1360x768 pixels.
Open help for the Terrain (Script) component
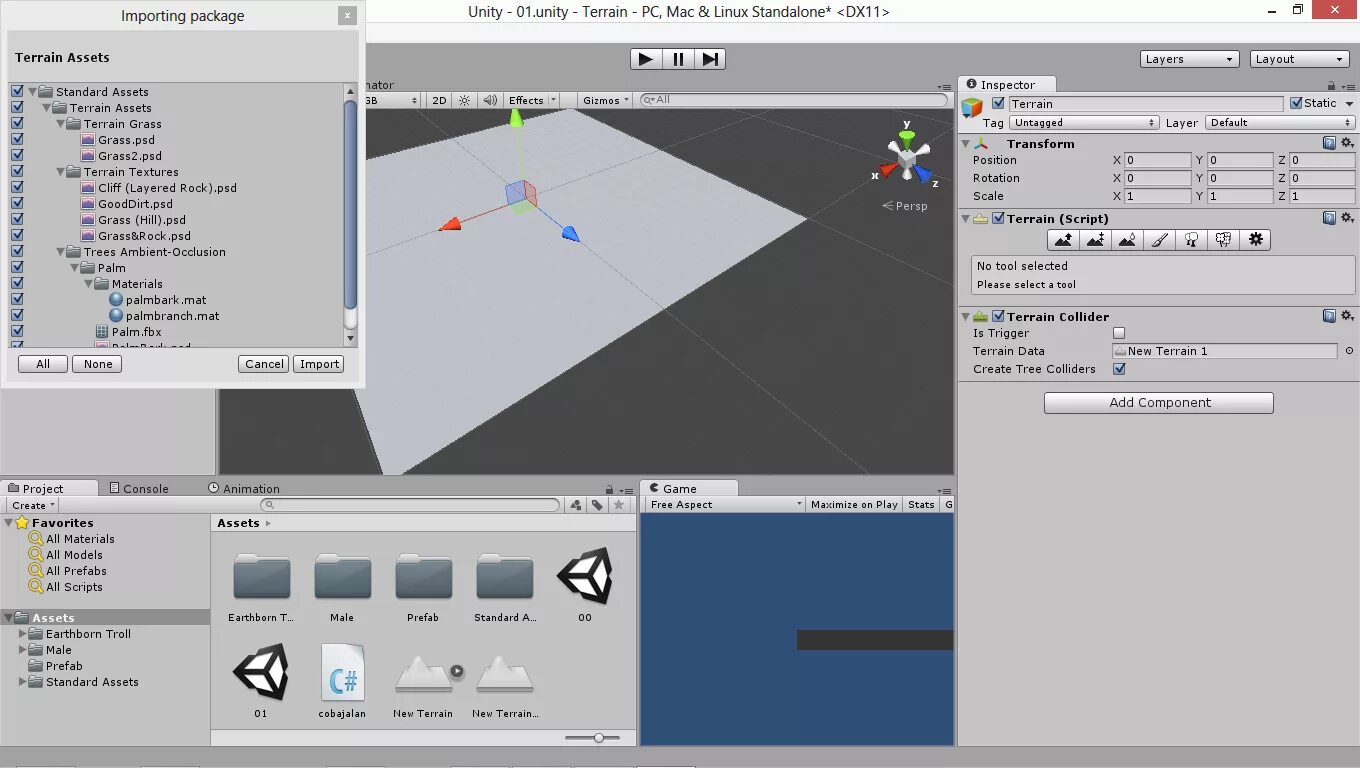tap(1329, 218)
